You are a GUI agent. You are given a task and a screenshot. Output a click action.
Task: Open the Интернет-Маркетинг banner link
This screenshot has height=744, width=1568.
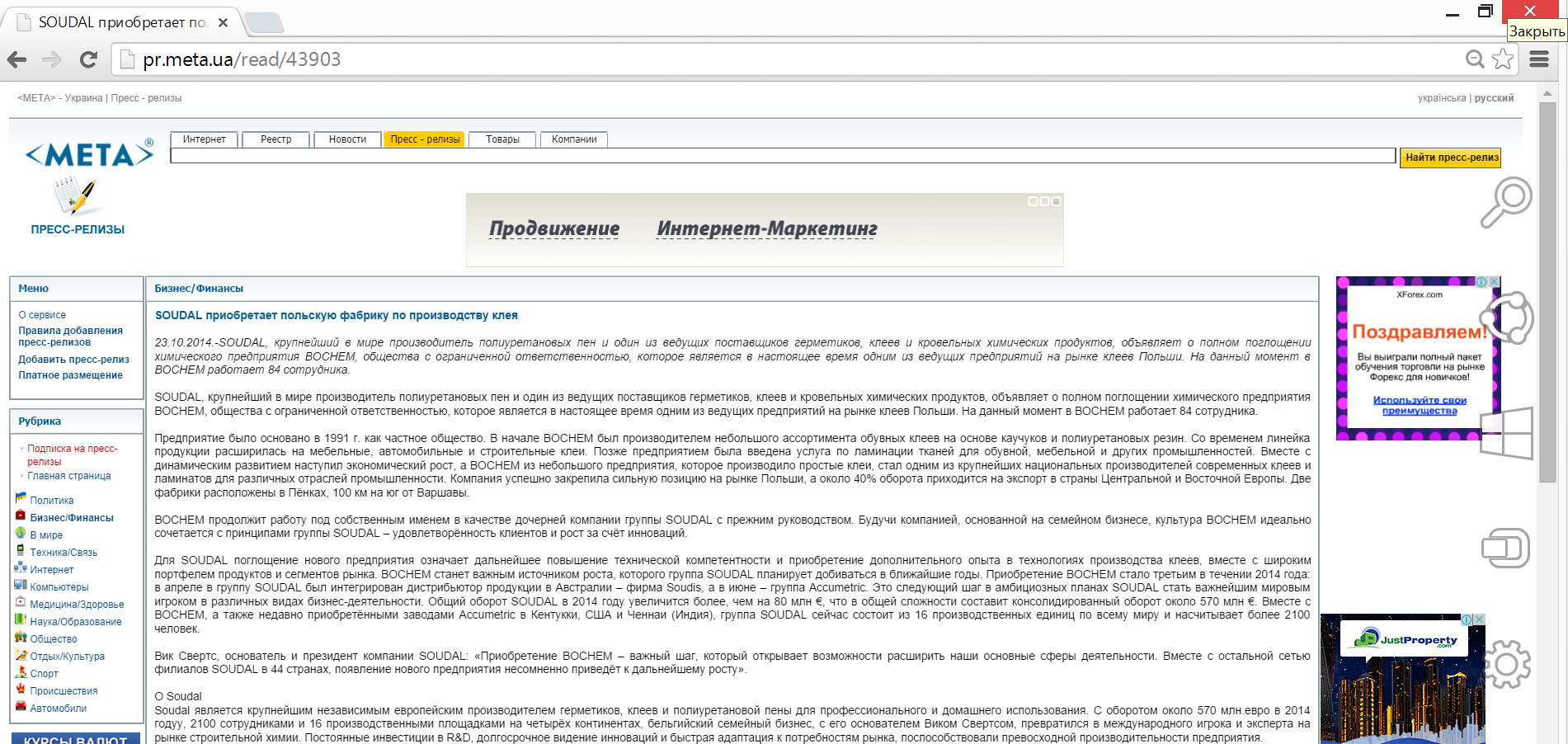coord(767,228)
